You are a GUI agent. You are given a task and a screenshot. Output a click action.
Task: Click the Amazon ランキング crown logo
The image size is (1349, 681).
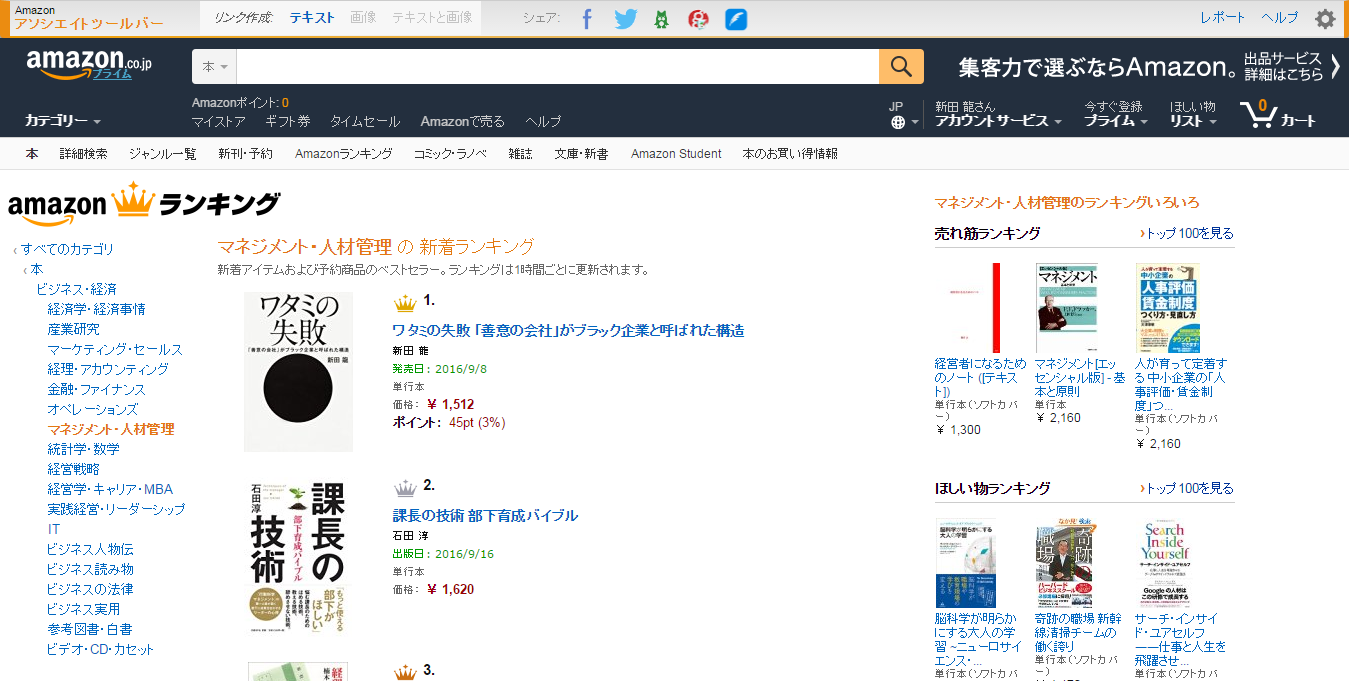pyautogui.click(x=144, y=202)
